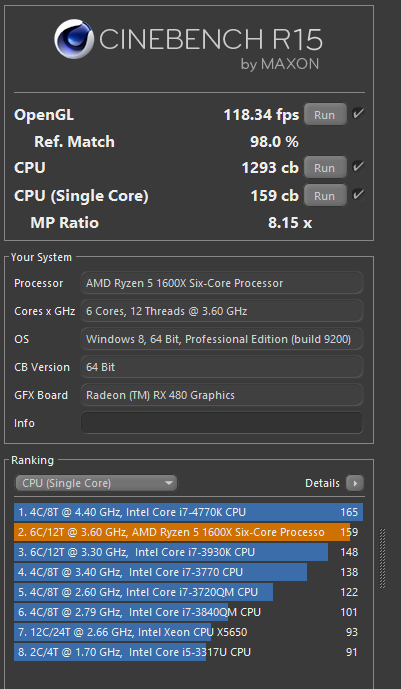
Task: Select the Intel Core i5-3317U ranking entry
Action: 188,652
